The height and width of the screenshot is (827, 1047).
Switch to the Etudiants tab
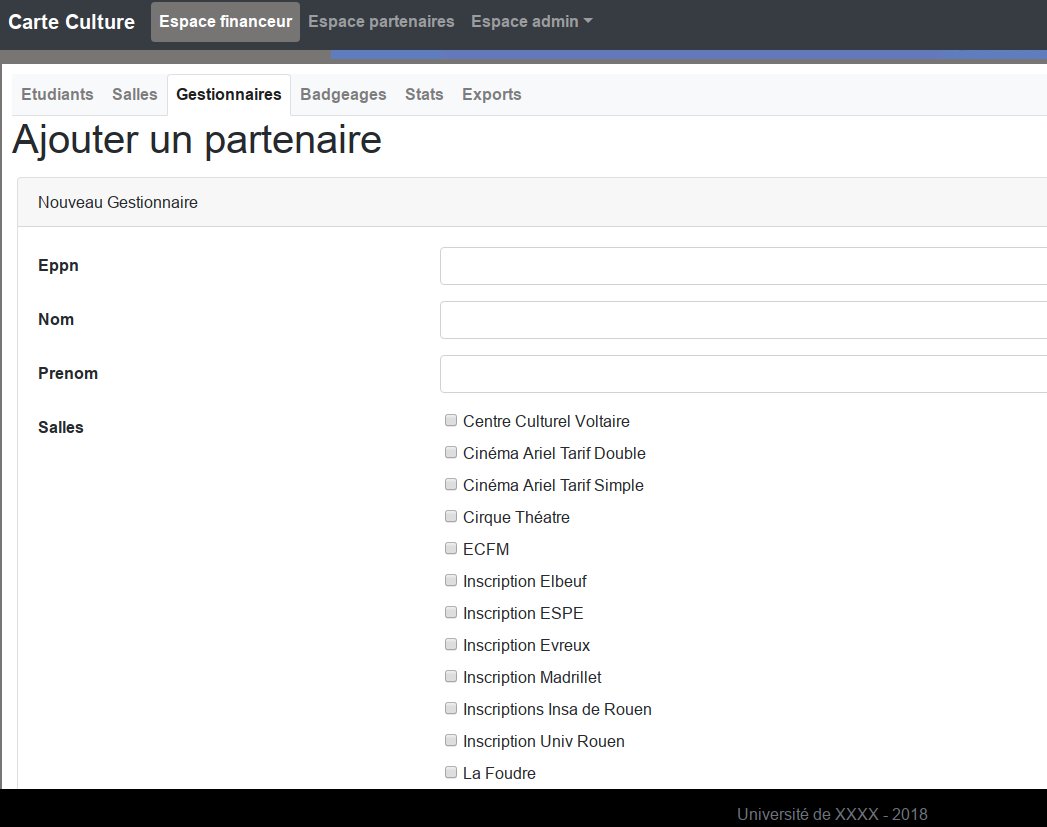click(x=57, y=95)
